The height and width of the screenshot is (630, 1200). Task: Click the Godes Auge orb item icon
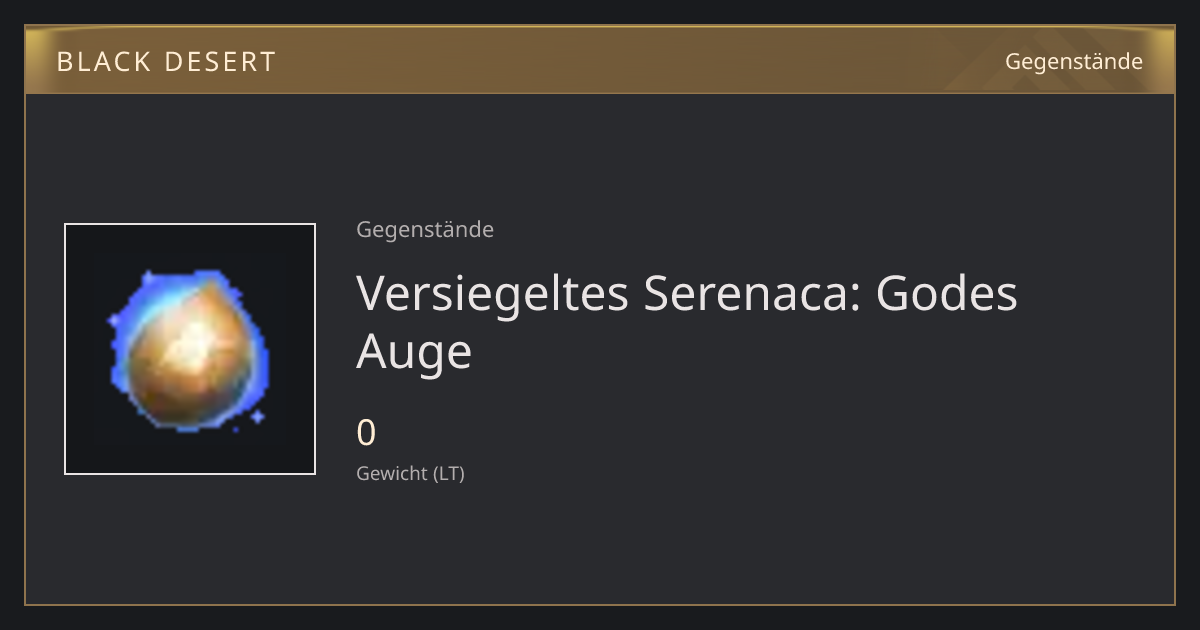click(x=190, y=349)
